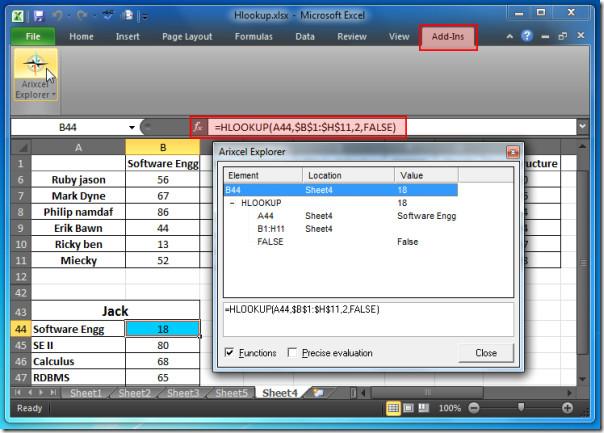
Task: Open the Formulas ribbon tab
Action: tap(253, 37)
